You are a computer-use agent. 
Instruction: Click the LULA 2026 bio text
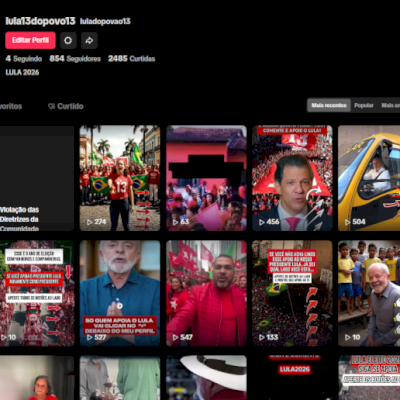pyautogui.click(x=22, y=72)
